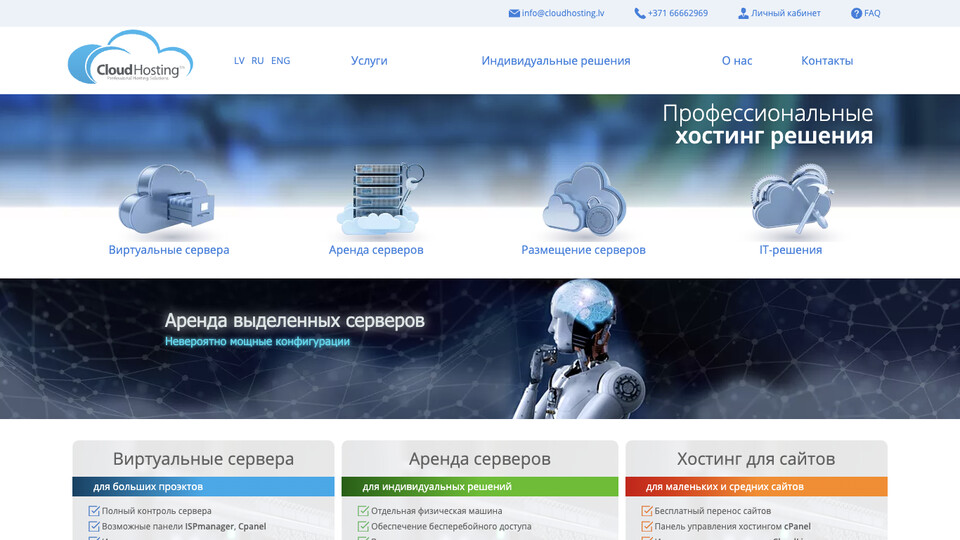
Task: Click the text Полный контроль сервера
Action: click(157, 511)
